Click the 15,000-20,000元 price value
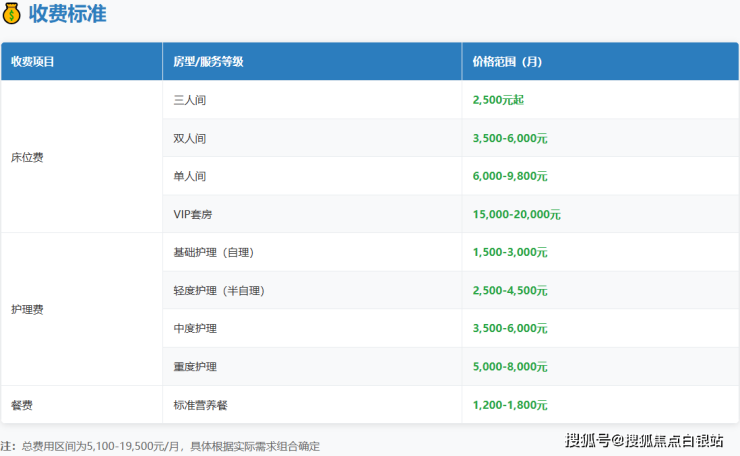Screen dimensions: 740x456 516,214
